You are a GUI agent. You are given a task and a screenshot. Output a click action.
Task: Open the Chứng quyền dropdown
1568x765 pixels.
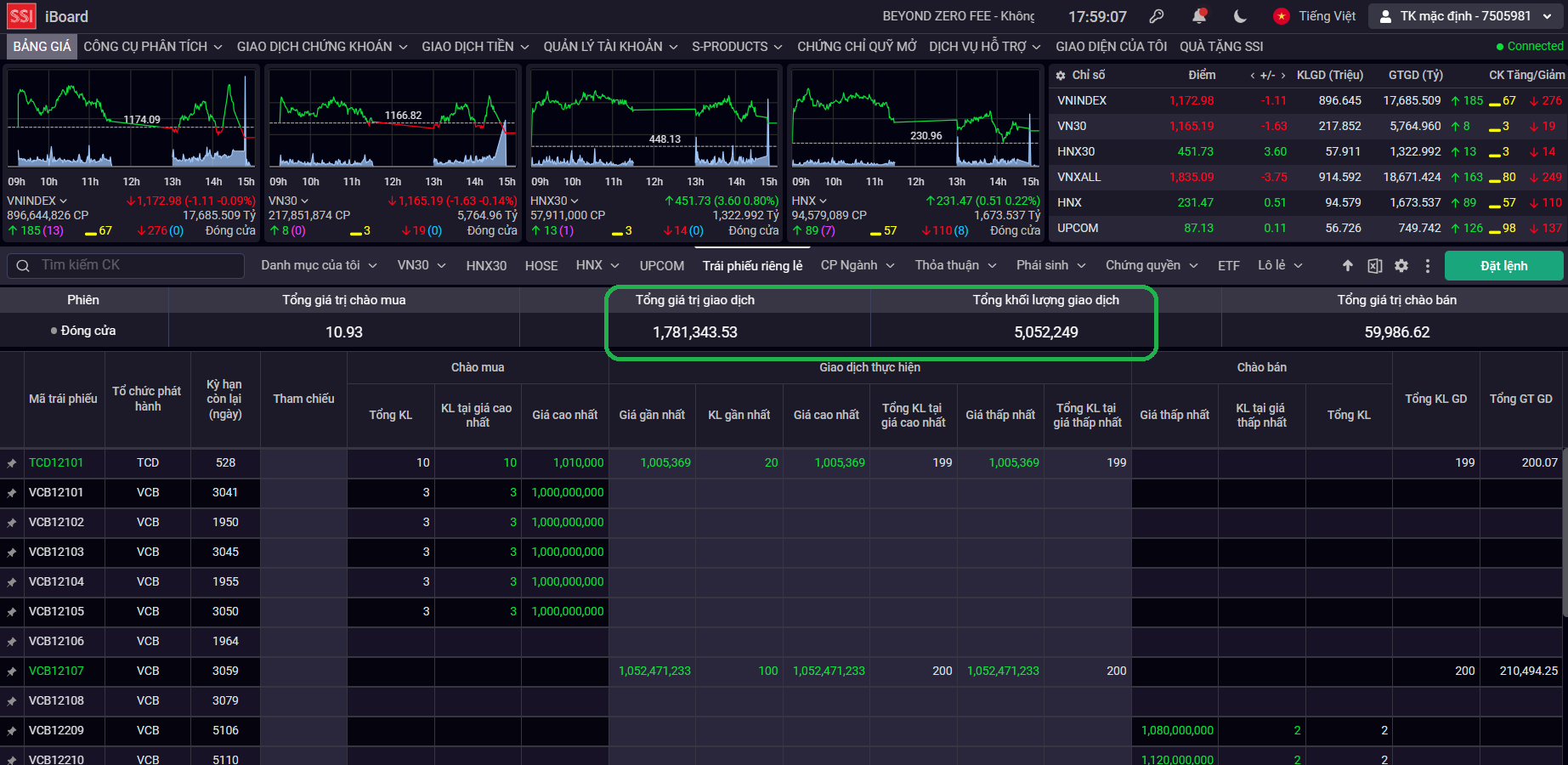pyautogui.click(x=1151, y=265)
